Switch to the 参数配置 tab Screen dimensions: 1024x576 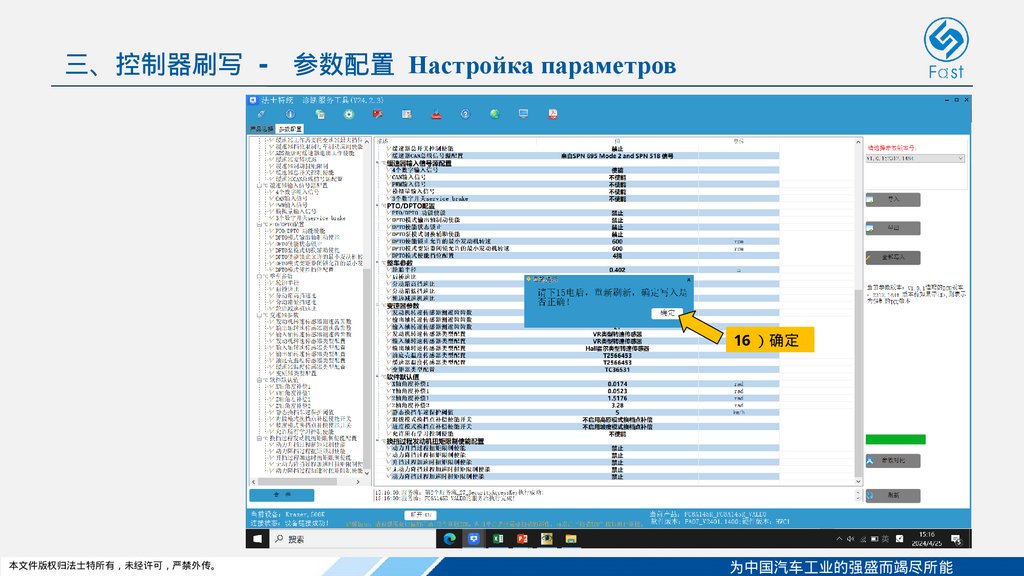(x=289, y=129)
